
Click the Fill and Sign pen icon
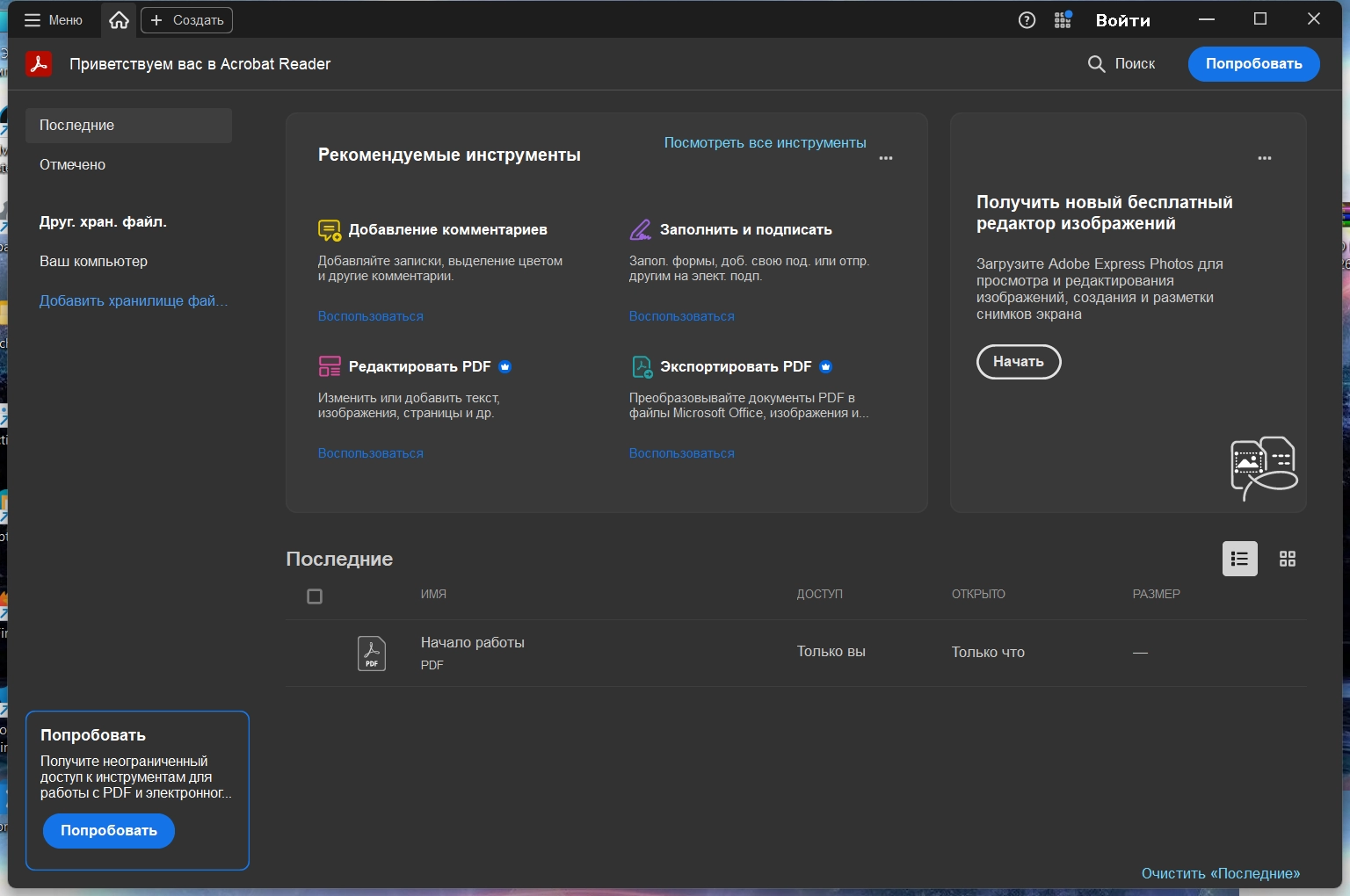coord(641,230)
